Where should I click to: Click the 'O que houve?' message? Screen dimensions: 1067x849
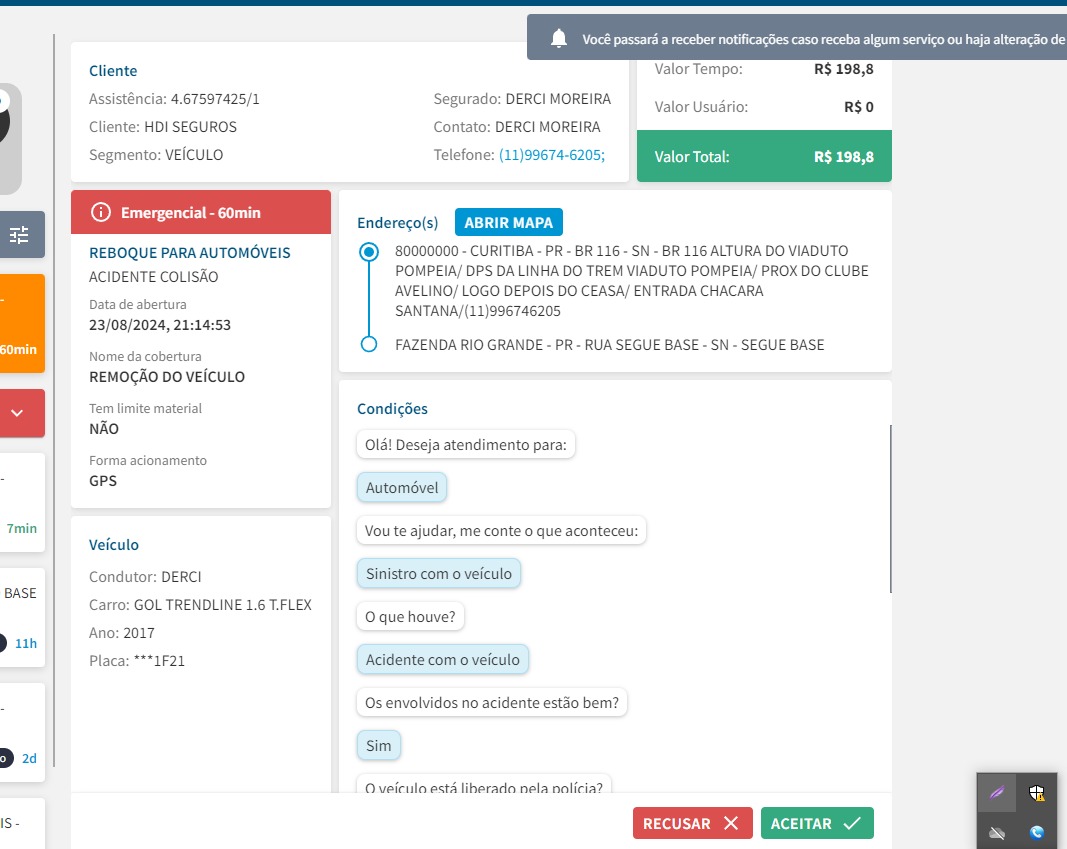410,616
